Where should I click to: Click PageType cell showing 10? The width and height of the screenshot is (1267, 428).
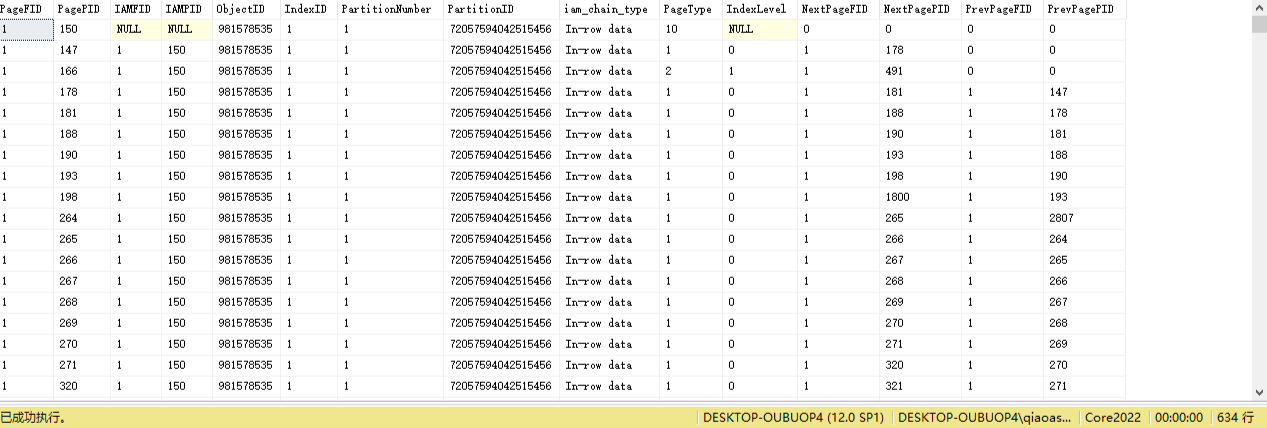691,29
